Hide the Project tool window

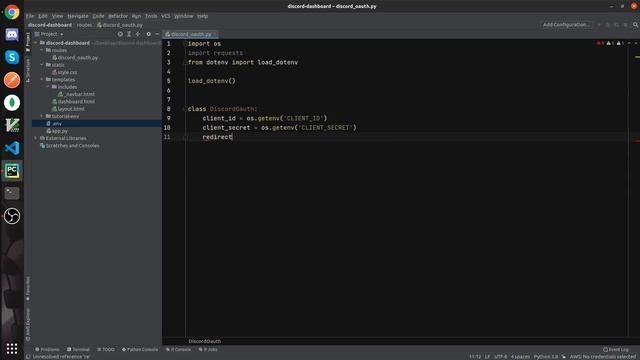[x=157, y=34]
